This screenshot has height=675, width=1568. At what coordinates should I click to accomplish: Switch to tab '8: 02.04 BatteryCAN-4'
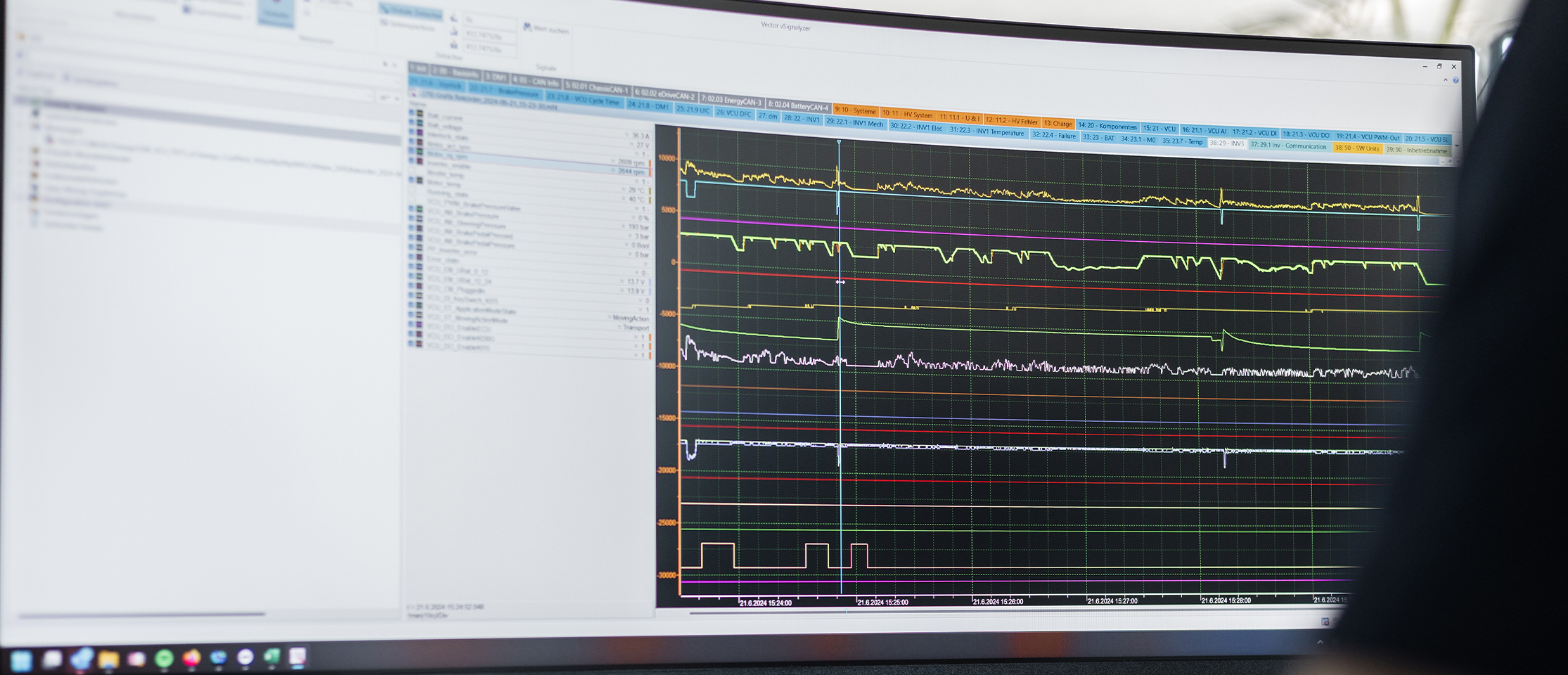pyautogui.click(x=798, y=105)
